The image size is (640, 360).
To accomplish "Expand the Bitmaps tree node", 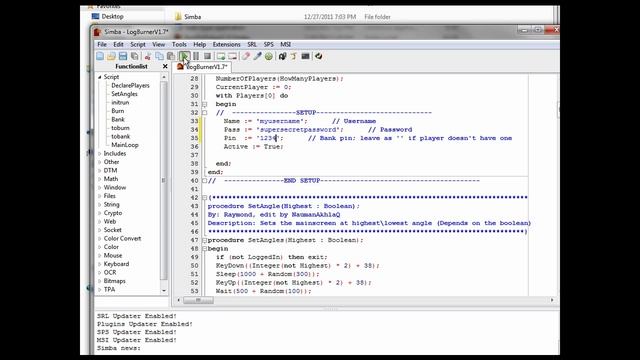I will point(100,281).
